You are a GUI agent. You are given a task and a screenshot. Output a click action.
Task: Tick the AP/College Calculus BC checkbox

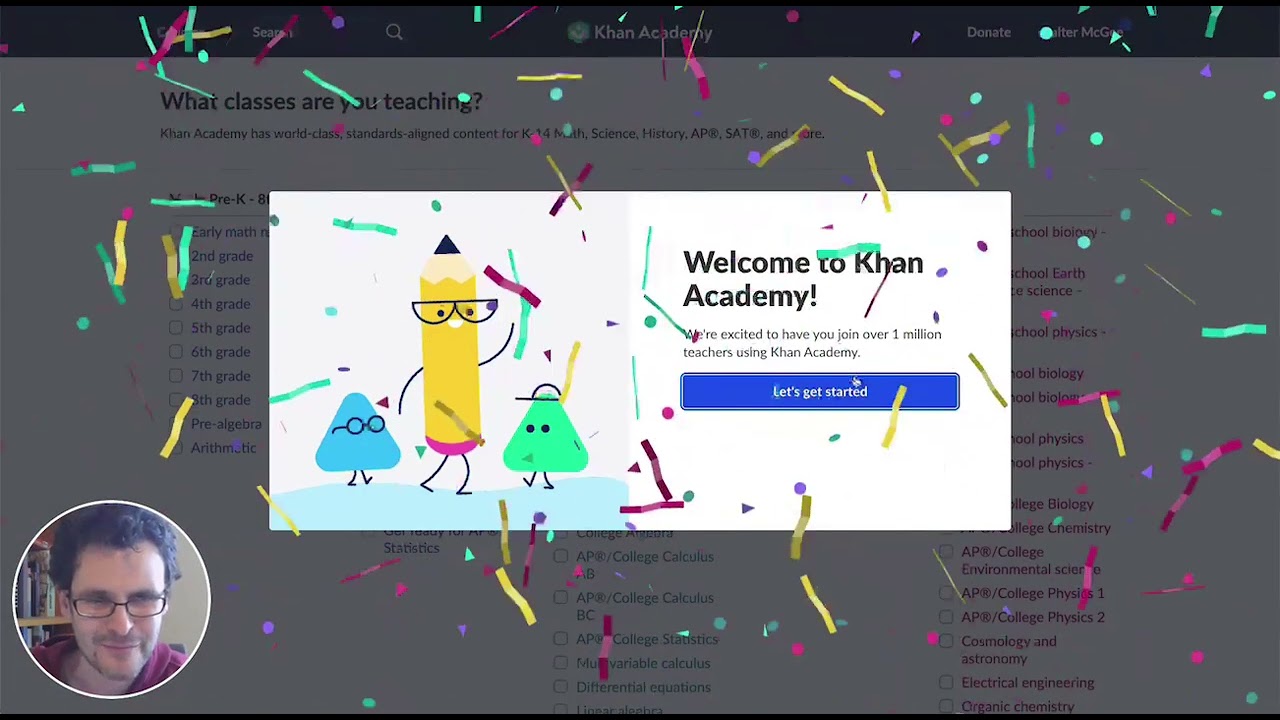coord(561,598)
